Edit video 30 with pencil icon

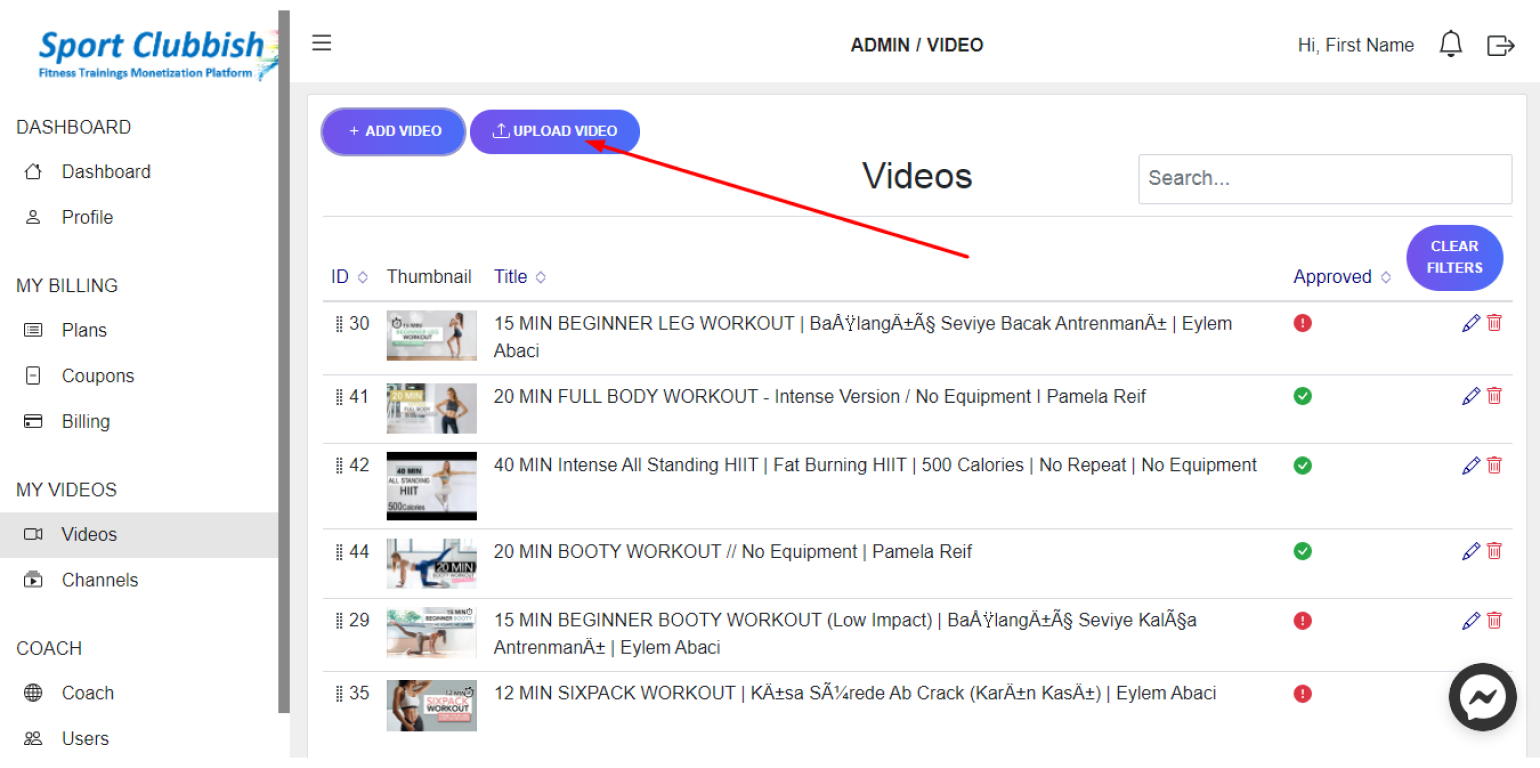point(1470,323)
